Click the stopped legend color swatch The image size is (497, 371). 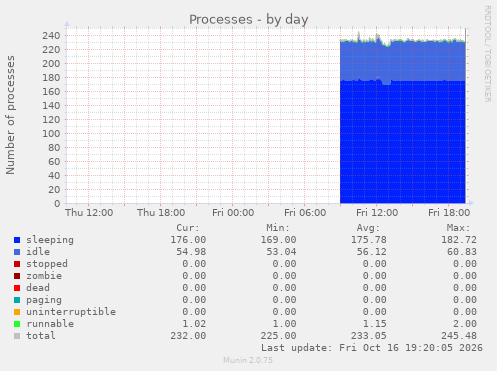tap(17, 264)
